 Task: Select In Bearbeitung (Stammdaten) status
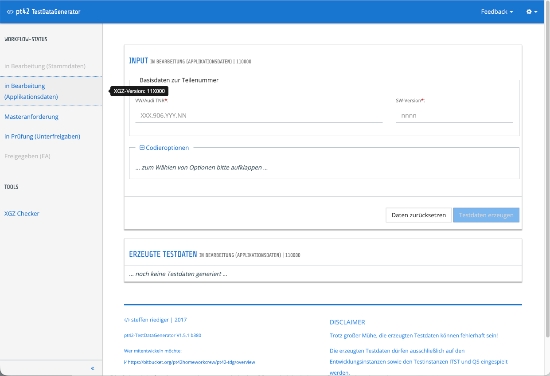coord(45,66)
